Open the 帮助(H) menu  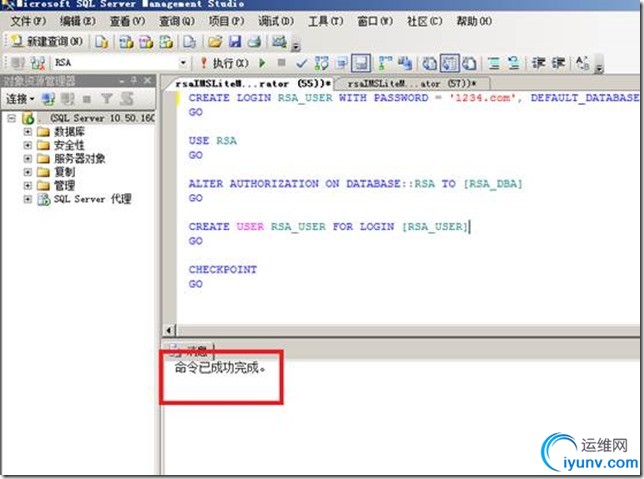pyautogui.click(x=474, y=21)
